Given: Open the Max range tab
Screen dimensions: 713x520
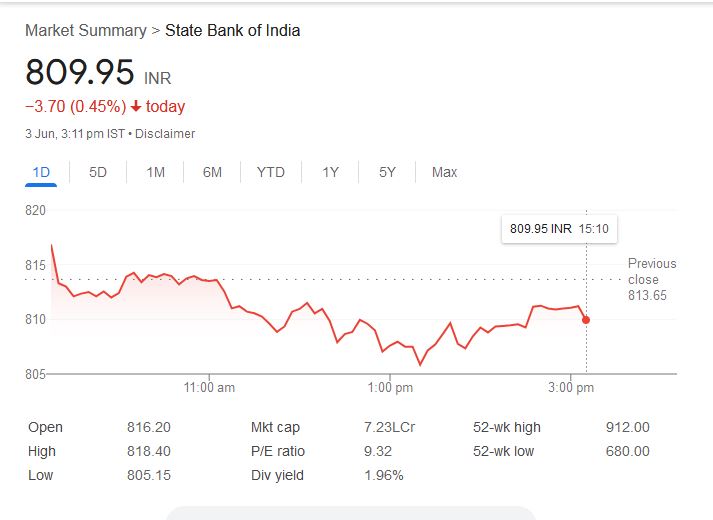Looking at the screenshot, I should (x=444, y=172).
